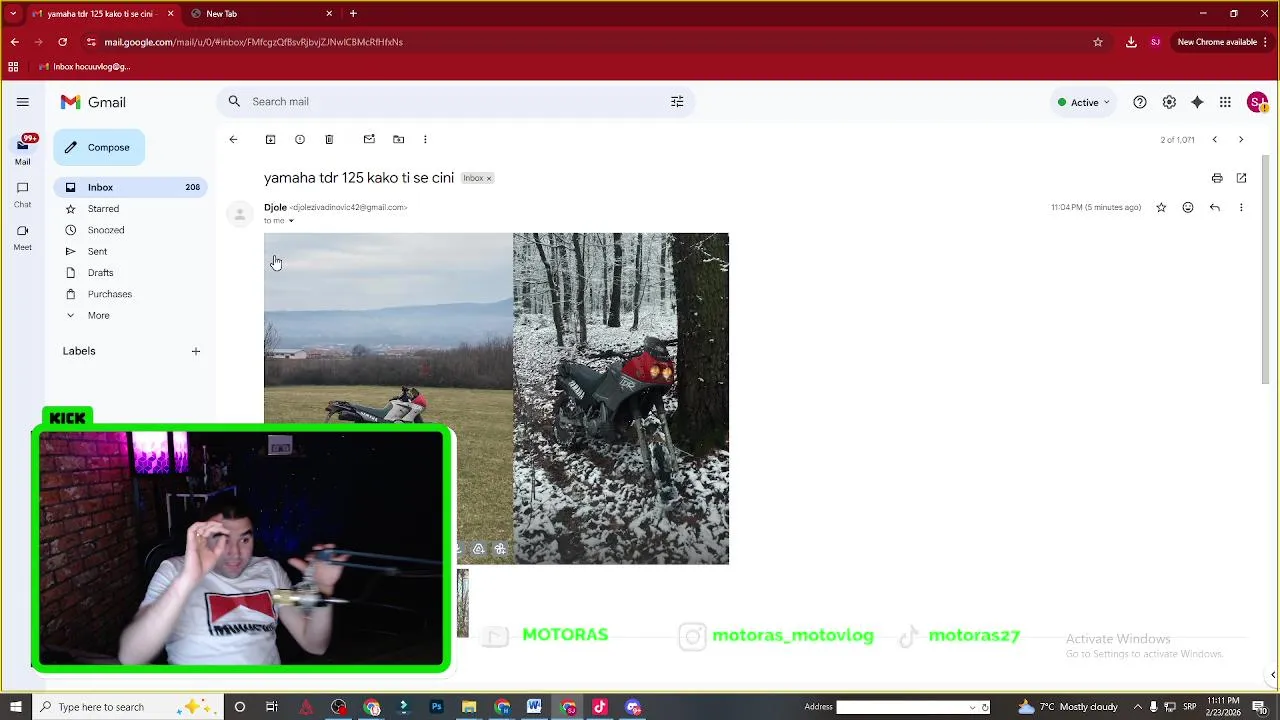1280x720 pixels.
Task: Go to the older email with right chevron
Action: click(1241, 139)
